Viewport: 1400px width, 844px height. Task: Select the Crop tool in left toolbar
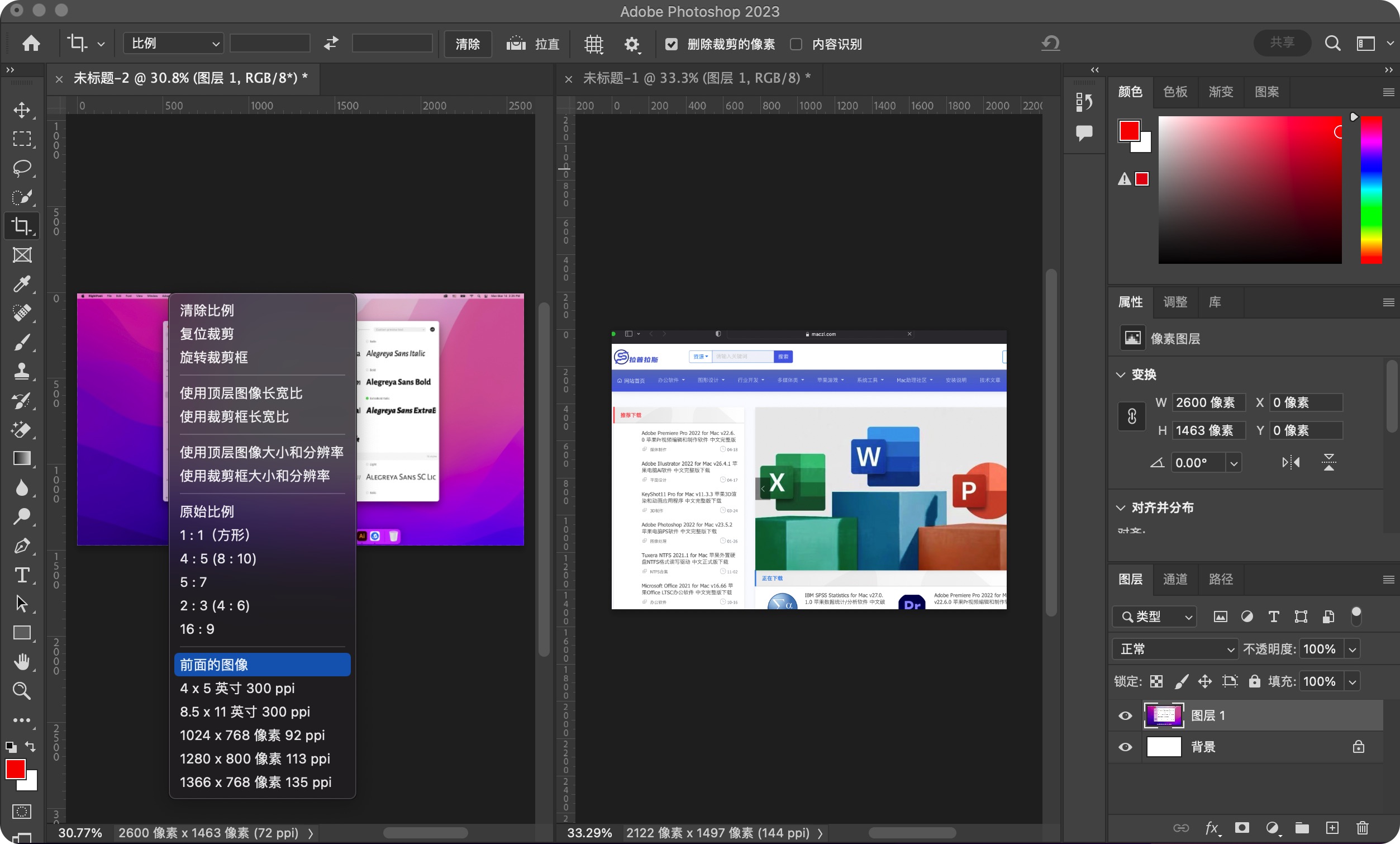click(22, 226)
